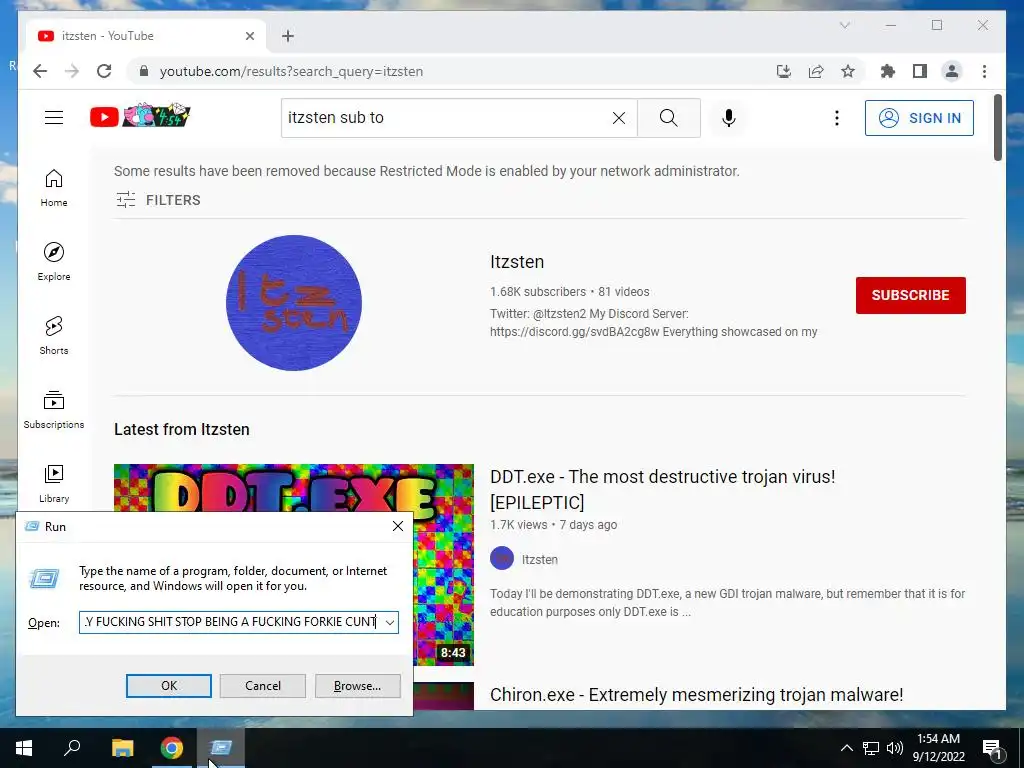Click the YouTube page vertical scrollbar
Screen dimensions: 1024x768
997,127
